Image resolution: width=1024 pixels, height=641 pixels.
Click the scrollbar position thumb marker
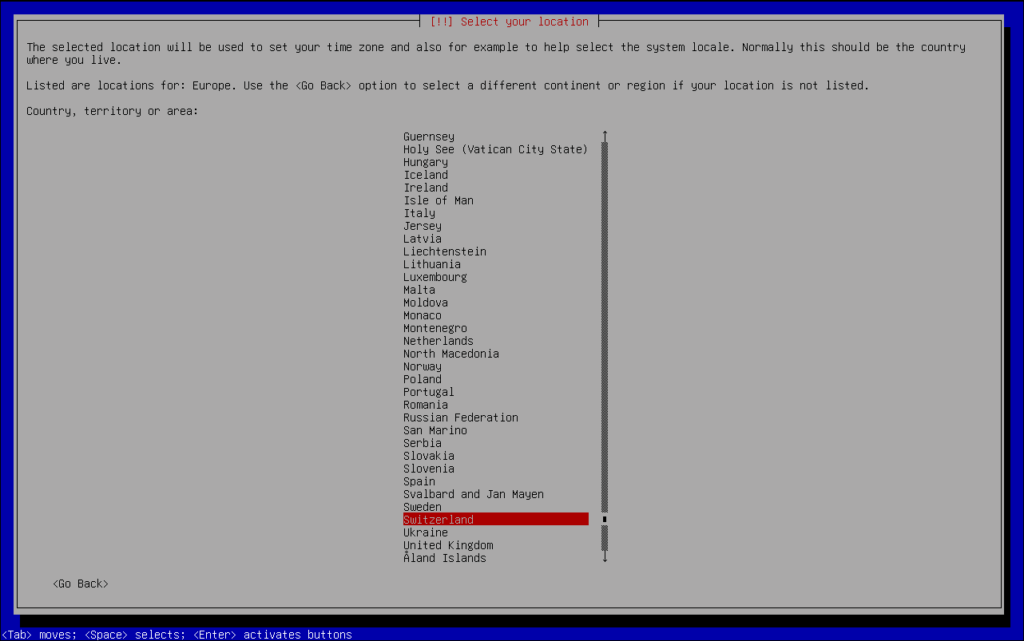coord(605,520)
